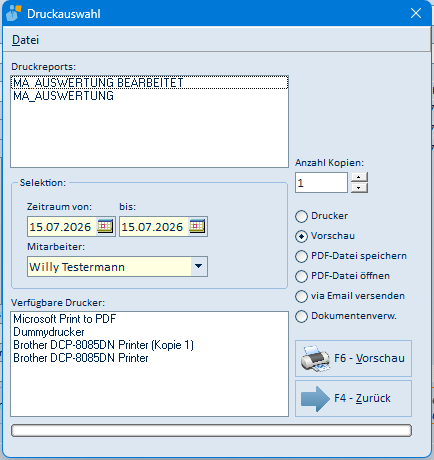Open calendar for bis date
The image size is (434, 460).
coord(197,226)
